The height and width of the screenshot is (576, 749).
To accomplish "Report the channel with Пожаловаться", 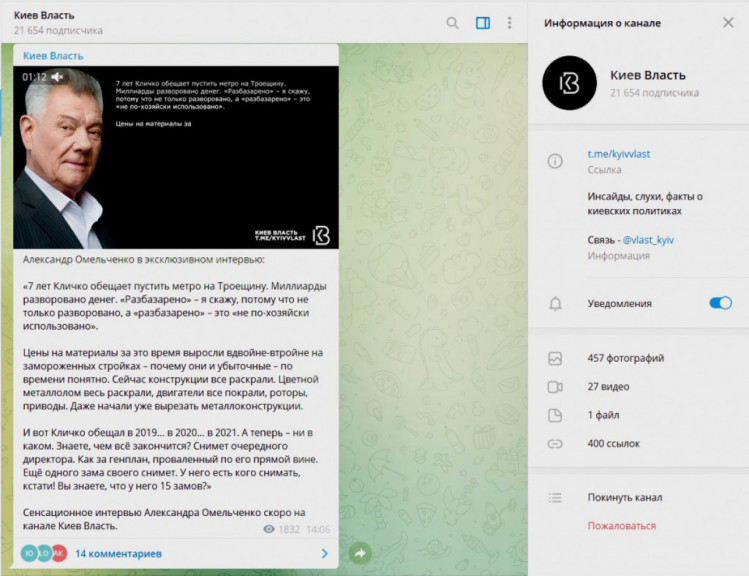I will pyautogui.click(x=621, y=526).
